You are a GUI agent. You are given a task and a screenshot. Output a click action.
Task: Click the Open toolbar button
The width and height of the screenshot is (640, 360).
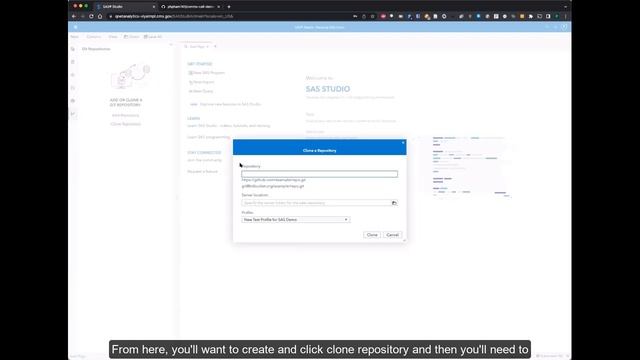point(131,37)
